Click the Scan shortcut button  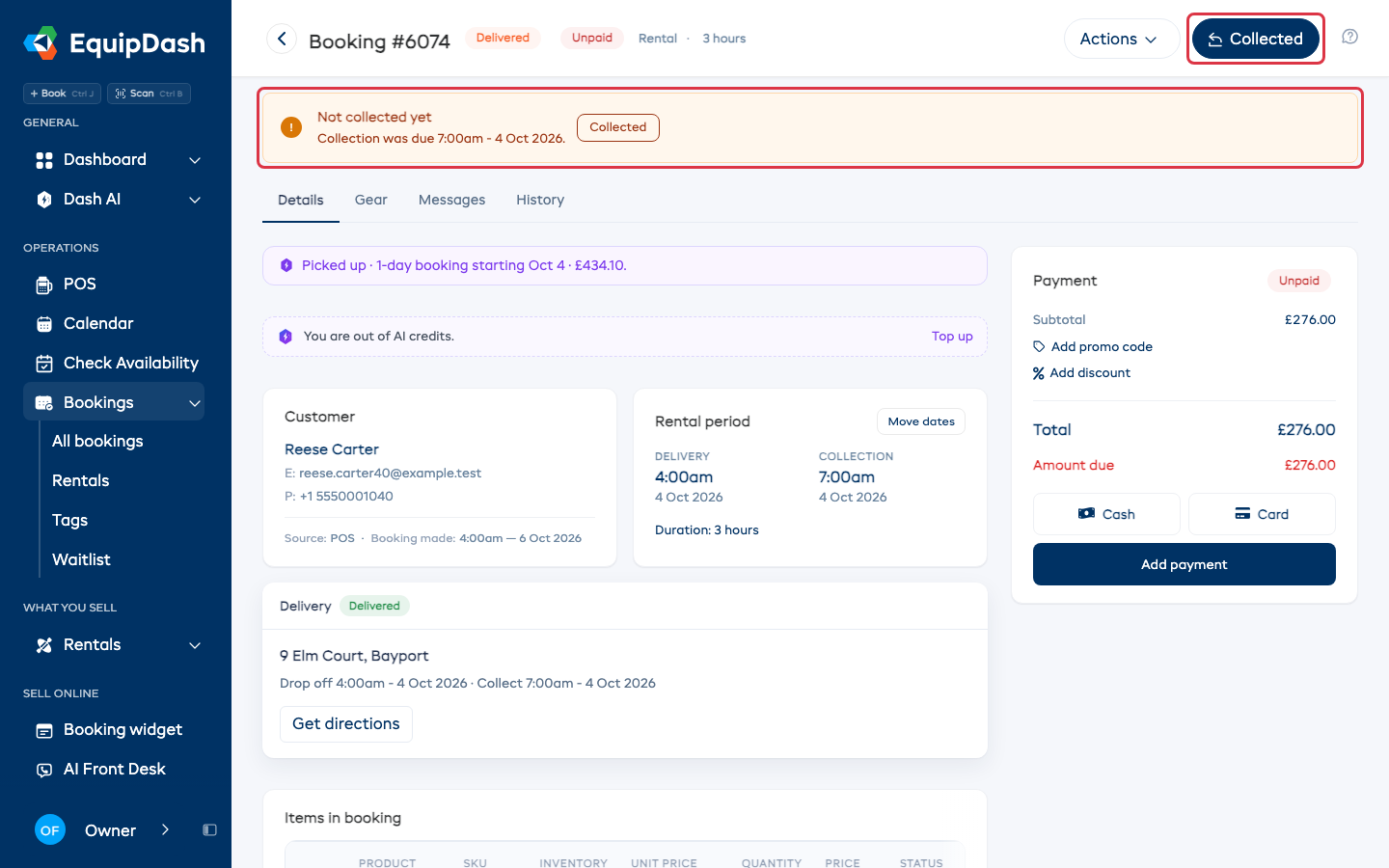149,94
